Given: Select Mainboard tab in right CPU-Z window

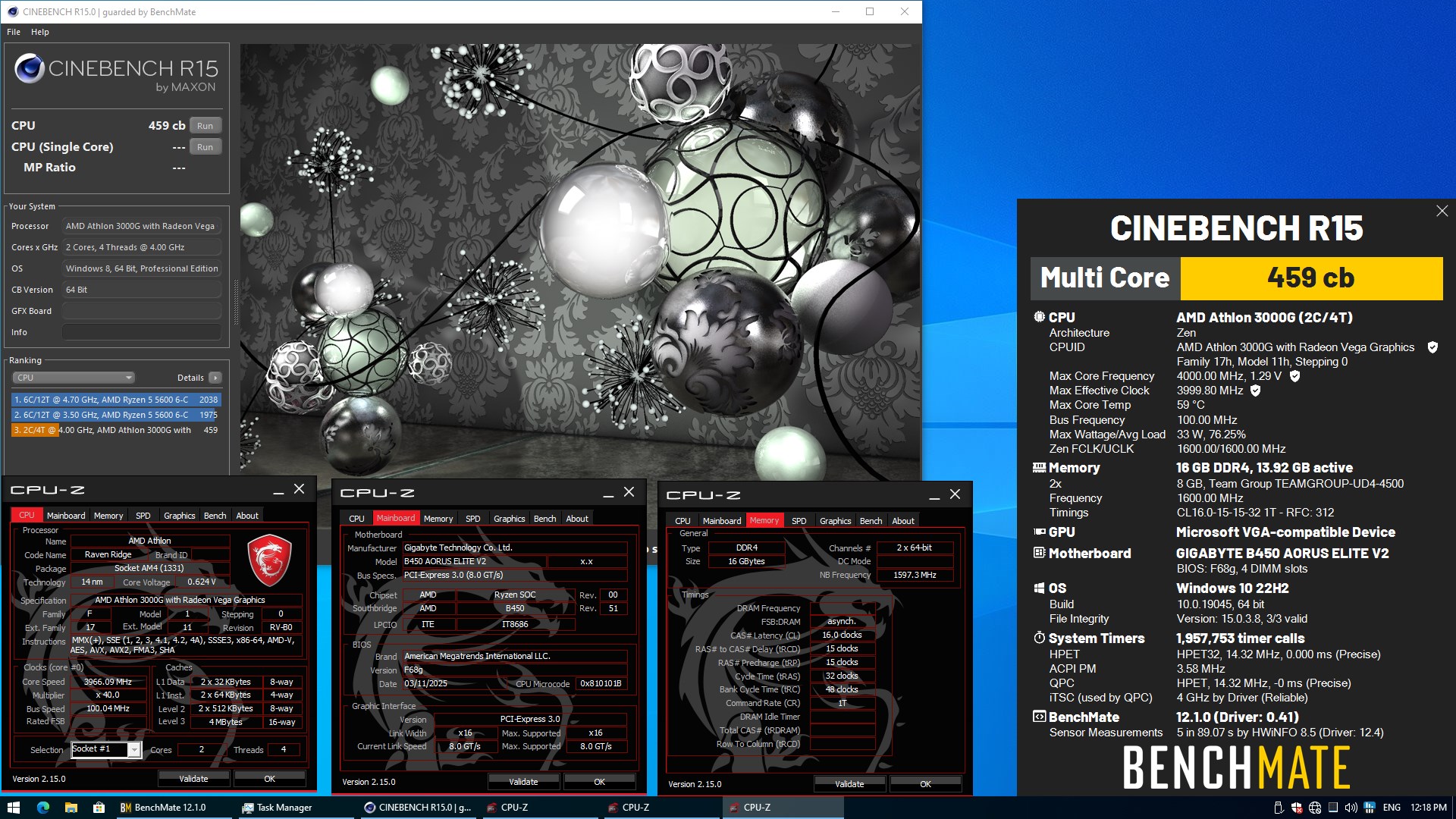Looking at the screenshot, I should [x=722, y=521].
